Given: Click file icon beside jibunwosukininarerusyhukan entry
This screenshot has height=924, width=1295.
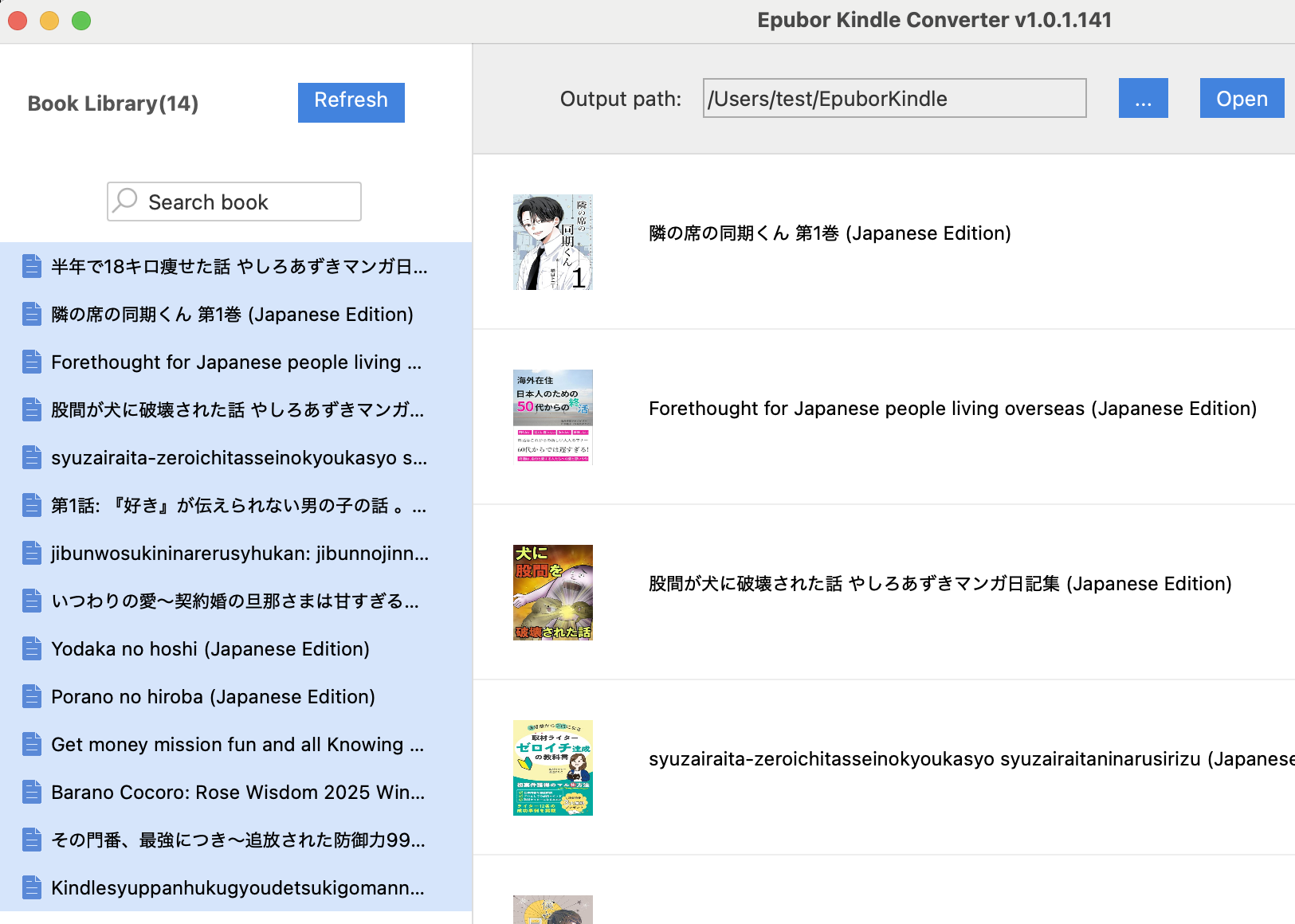Looking at the screenshot, I should 32,553.
